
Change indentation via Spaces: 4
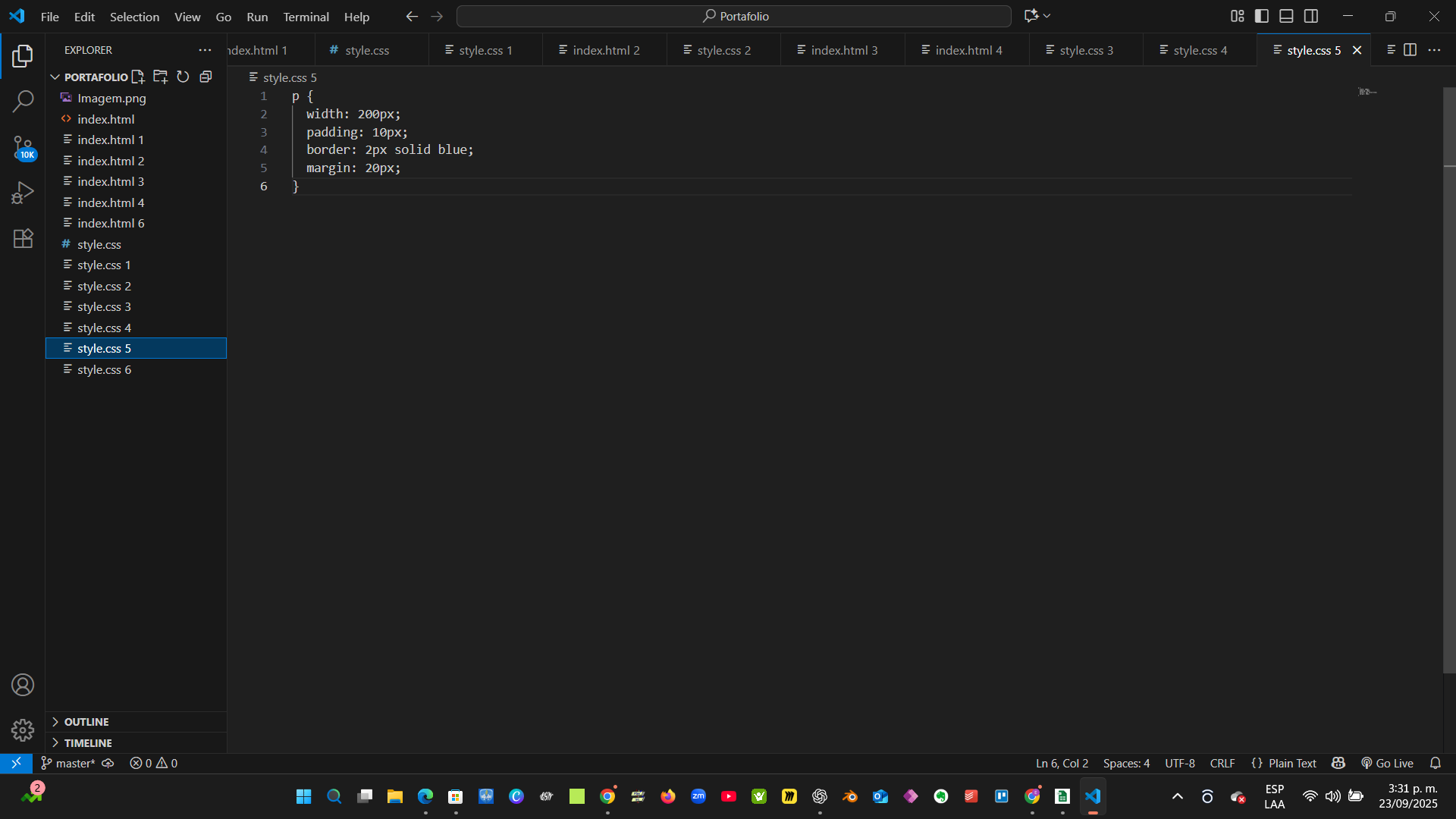pyautogui.click(x=1126, y=763)
